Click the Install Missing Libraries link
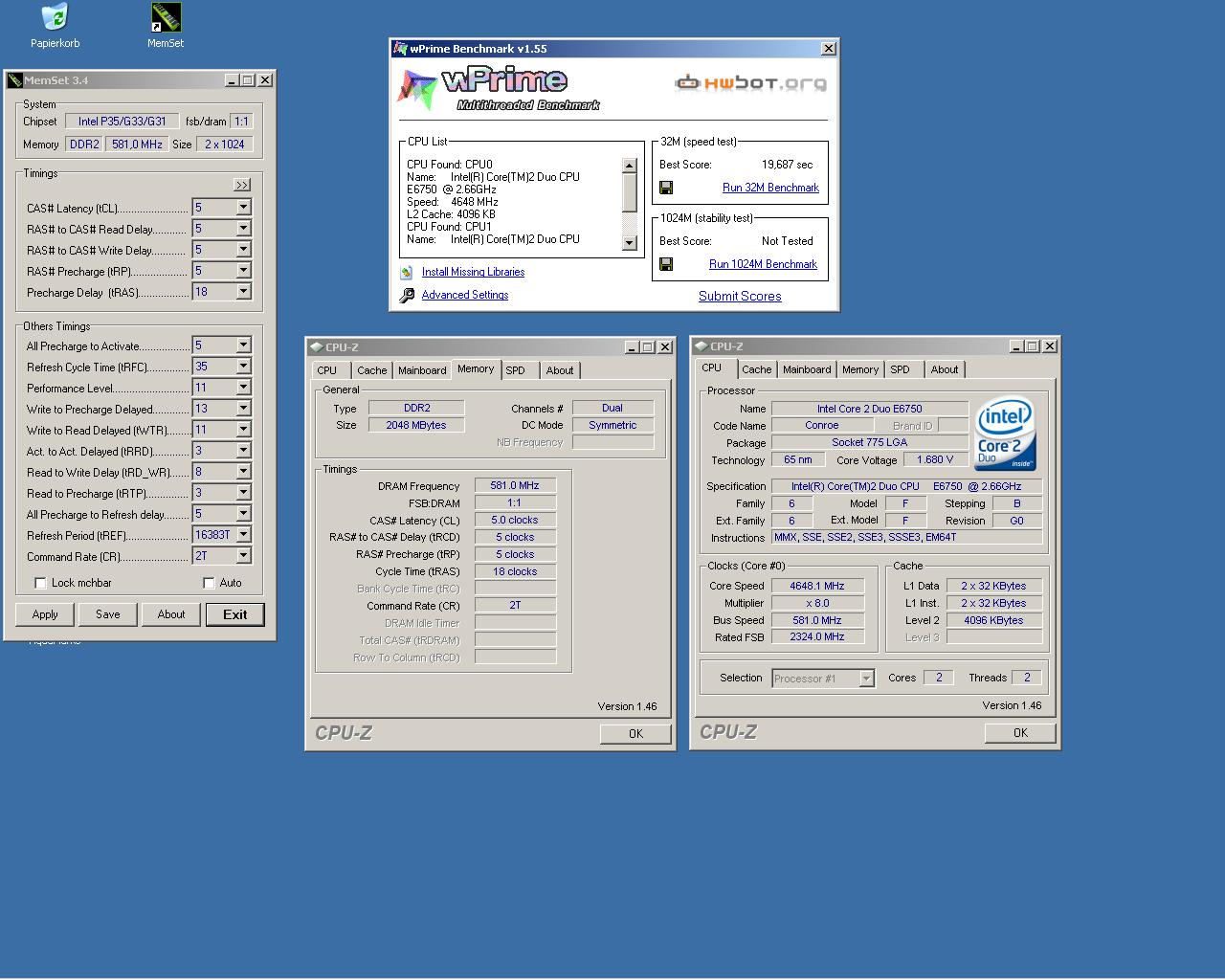Image resolution: width=1225 pixels, height=980 pixels. click(x=473, y=272)
